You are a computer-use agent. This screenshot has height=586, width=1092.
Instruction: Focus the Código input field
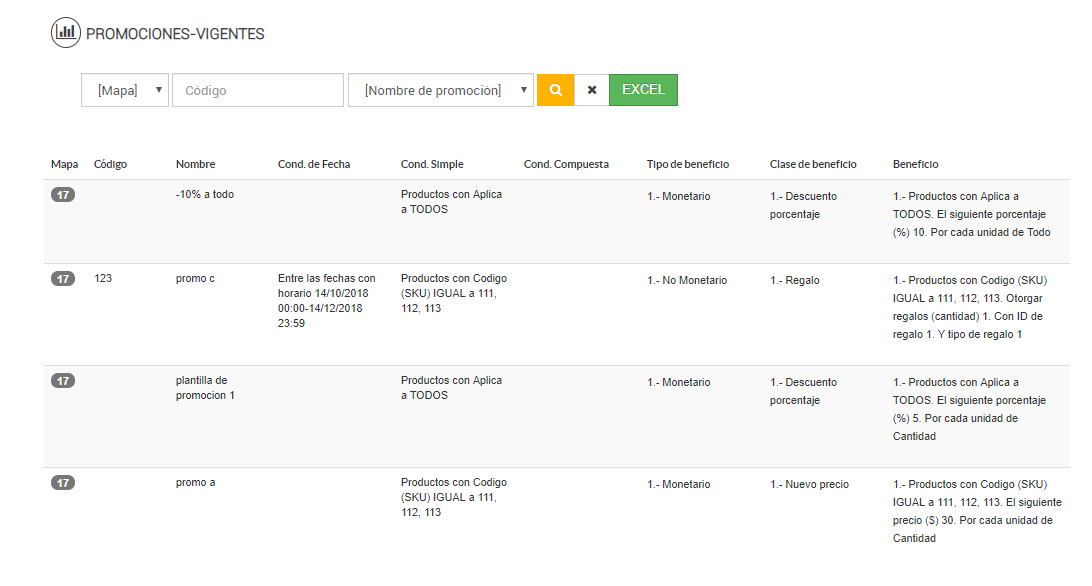(x=258, y=90)
